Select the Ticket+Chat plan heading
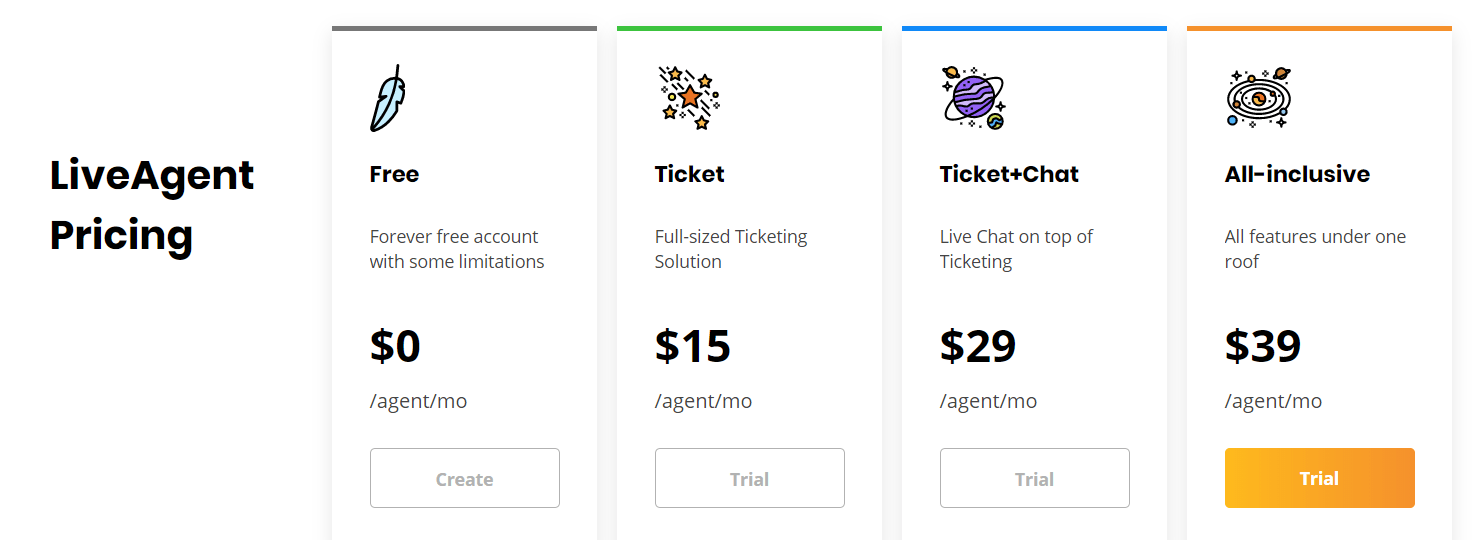The image size is (1480, 540). click(x=1010, y=174)
